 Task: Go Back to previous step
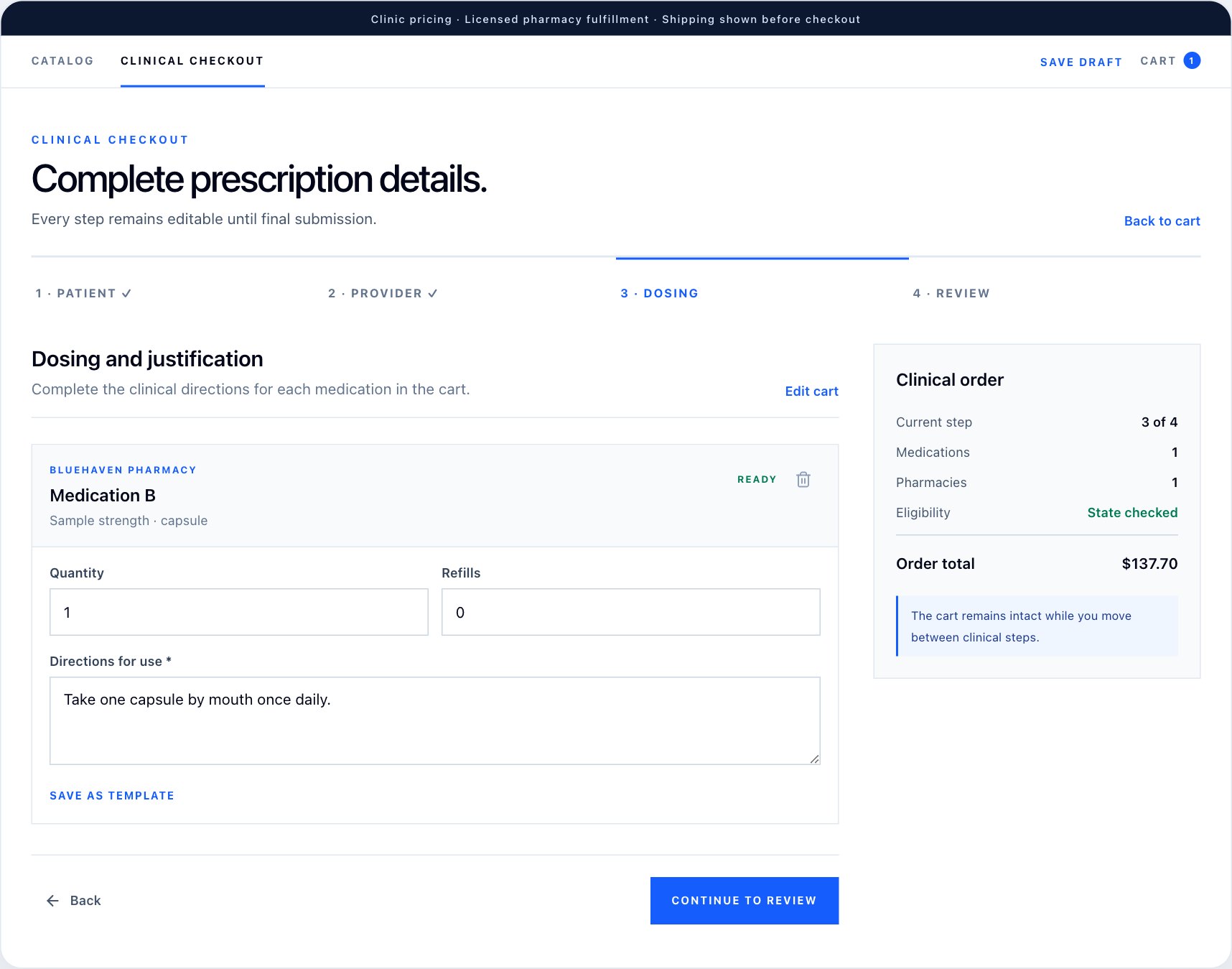[73, 900]
